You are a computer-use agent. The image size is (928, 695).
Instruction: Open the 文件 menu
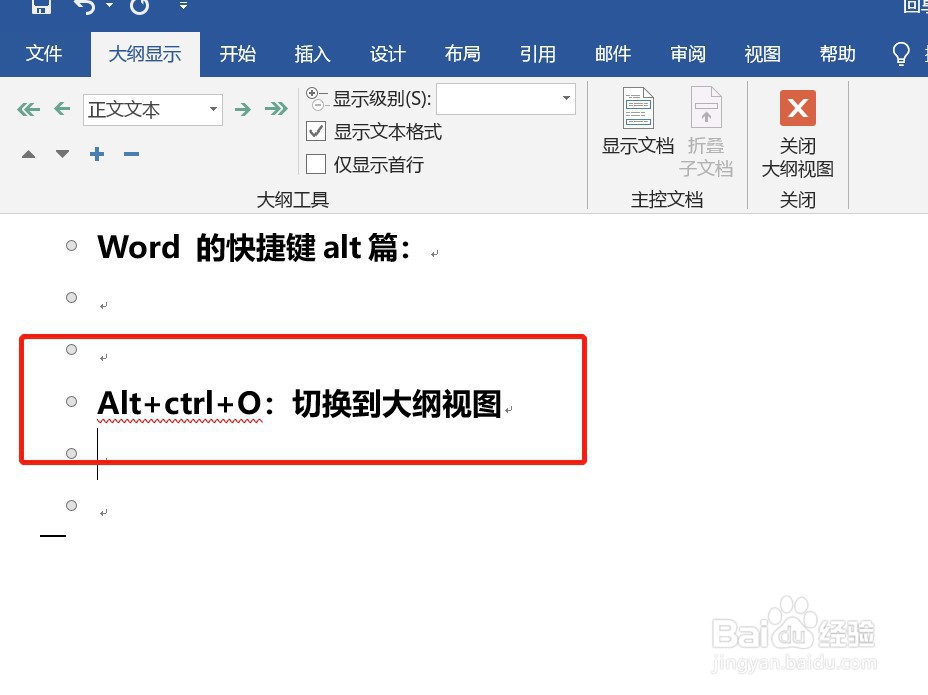(x=44, y=54)
